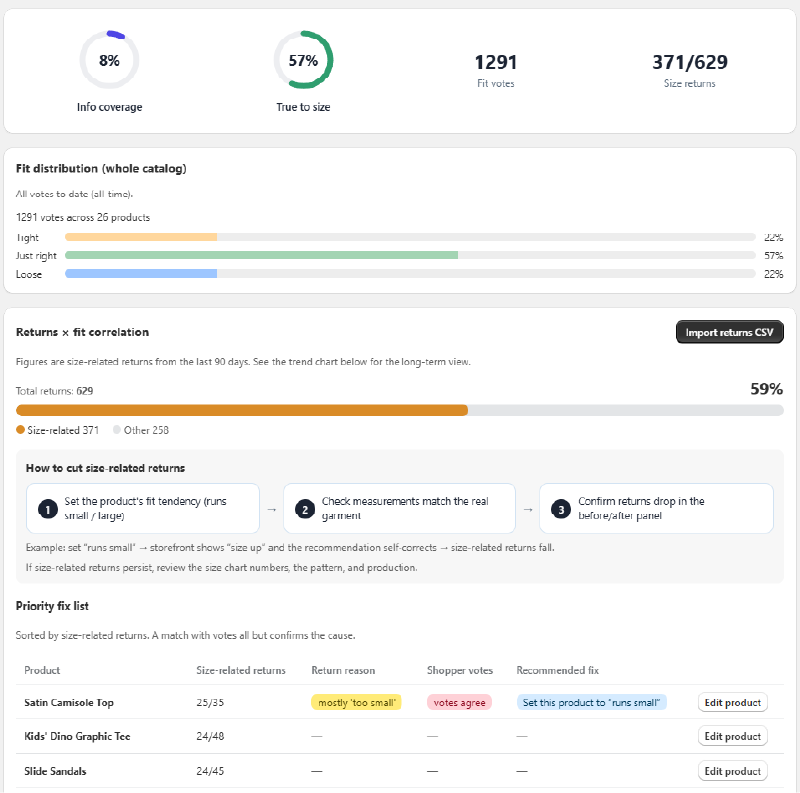The image size is (800, 793).
Task: Click the Set the product's fit tendency step card
Action: point(143,508)
